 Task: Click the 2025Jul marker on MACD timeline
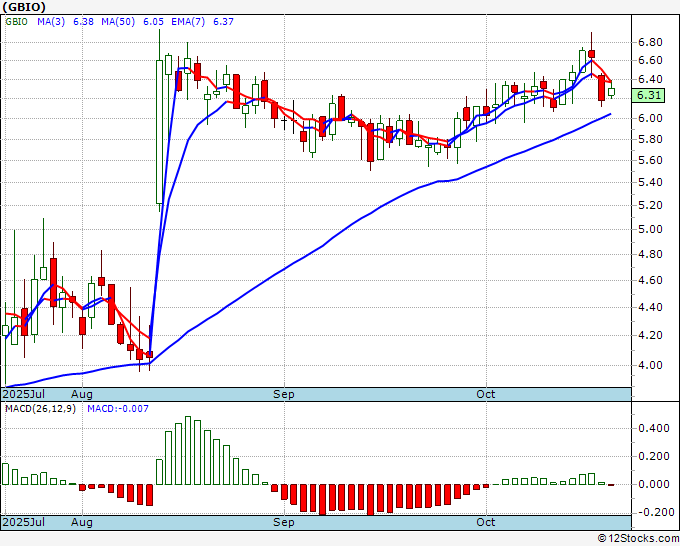click(x=24, y=522)
